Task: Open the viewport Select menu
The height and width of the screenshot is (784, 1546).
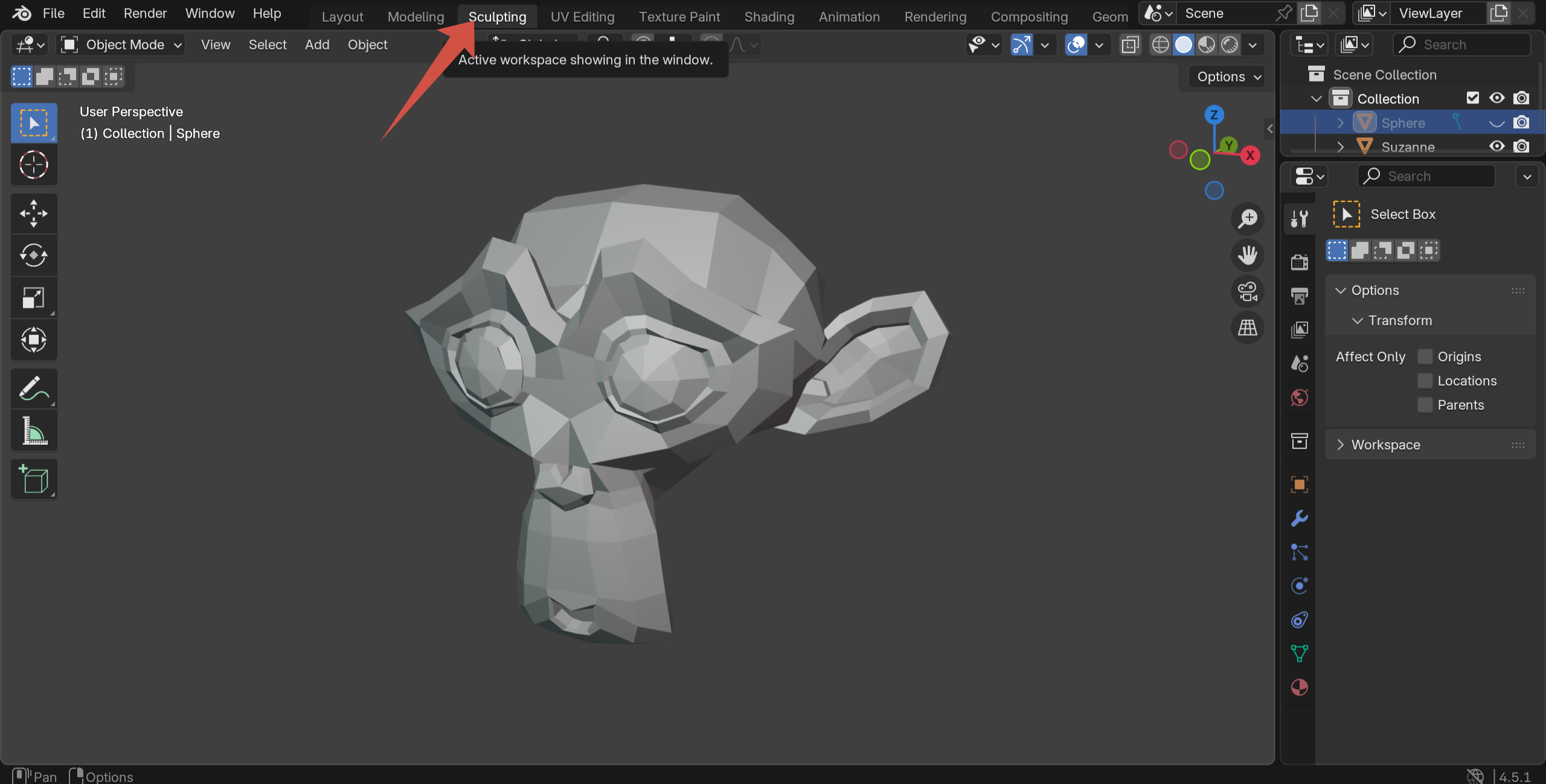Action: [x=268, y=45]
